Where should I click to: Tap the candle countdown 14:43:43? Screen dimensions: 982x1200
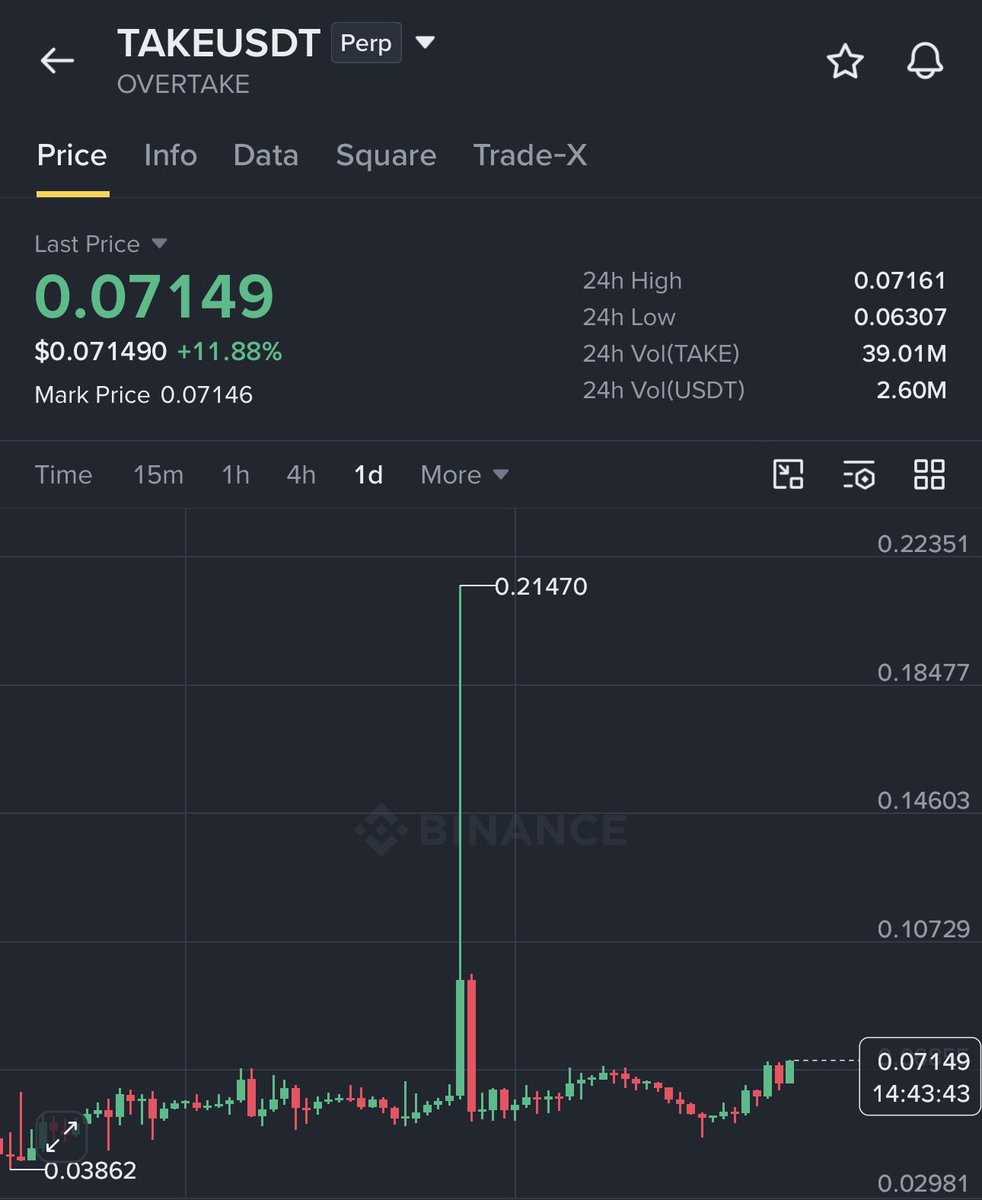(x=921, y=1094)
